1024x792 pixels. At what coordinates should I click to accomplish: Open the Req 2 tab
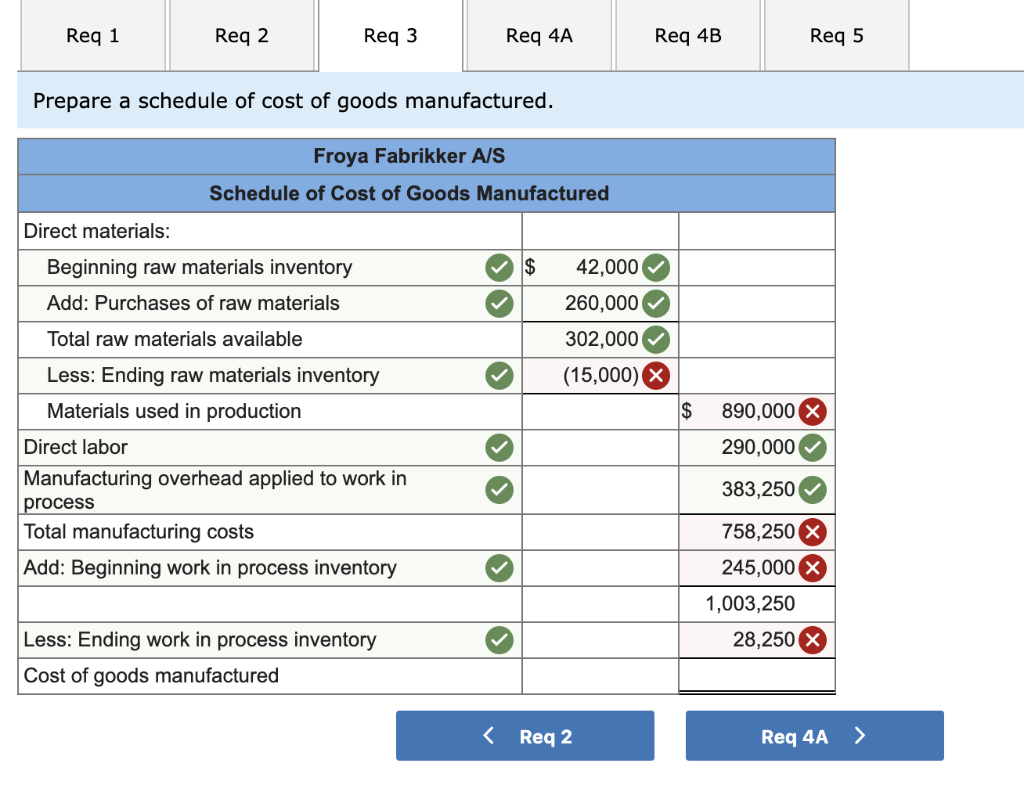pyautogui.click(x=242, y=35)
